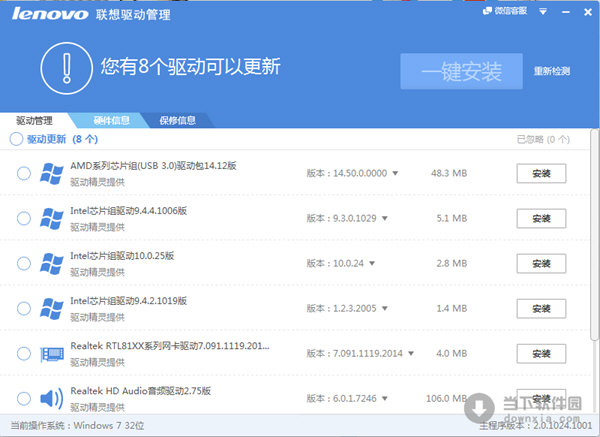
Task: Switch to 硬件信息 tab
Action: tap(111, 121)
